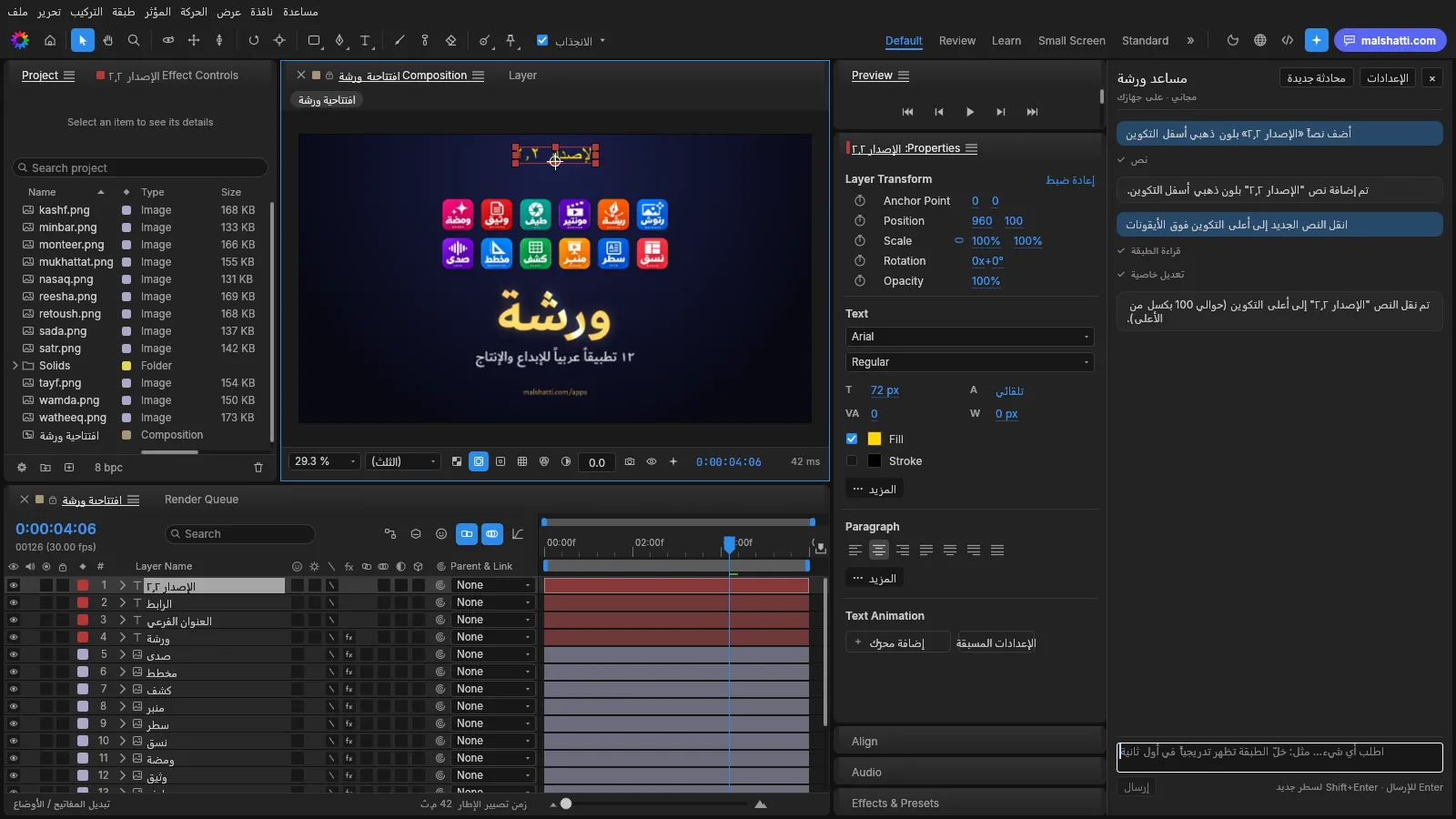Open the المؤثر menu in the menu bar

pos(157,12)
